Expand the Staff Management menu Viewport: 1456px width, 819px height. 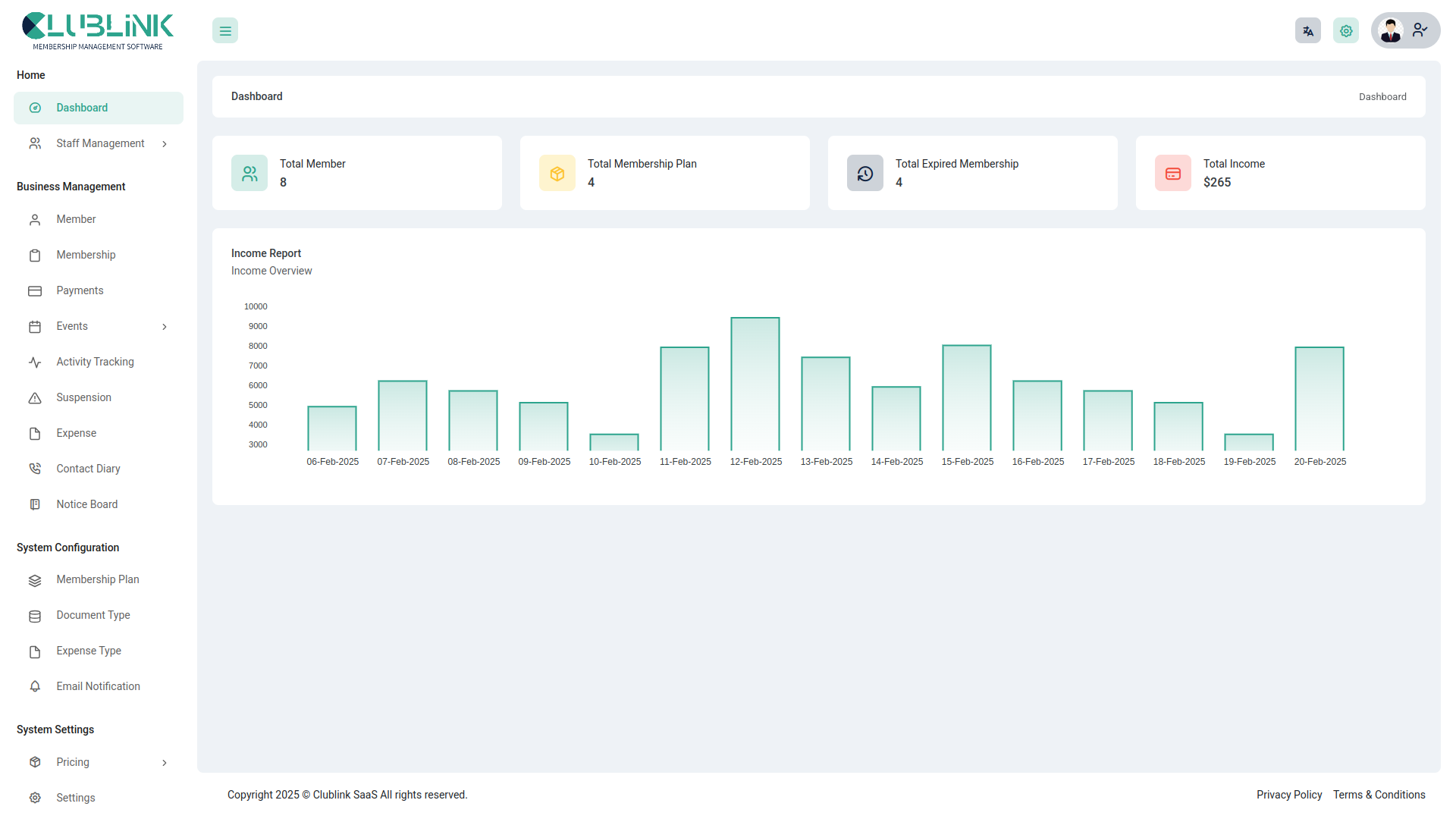coord(99,143)
